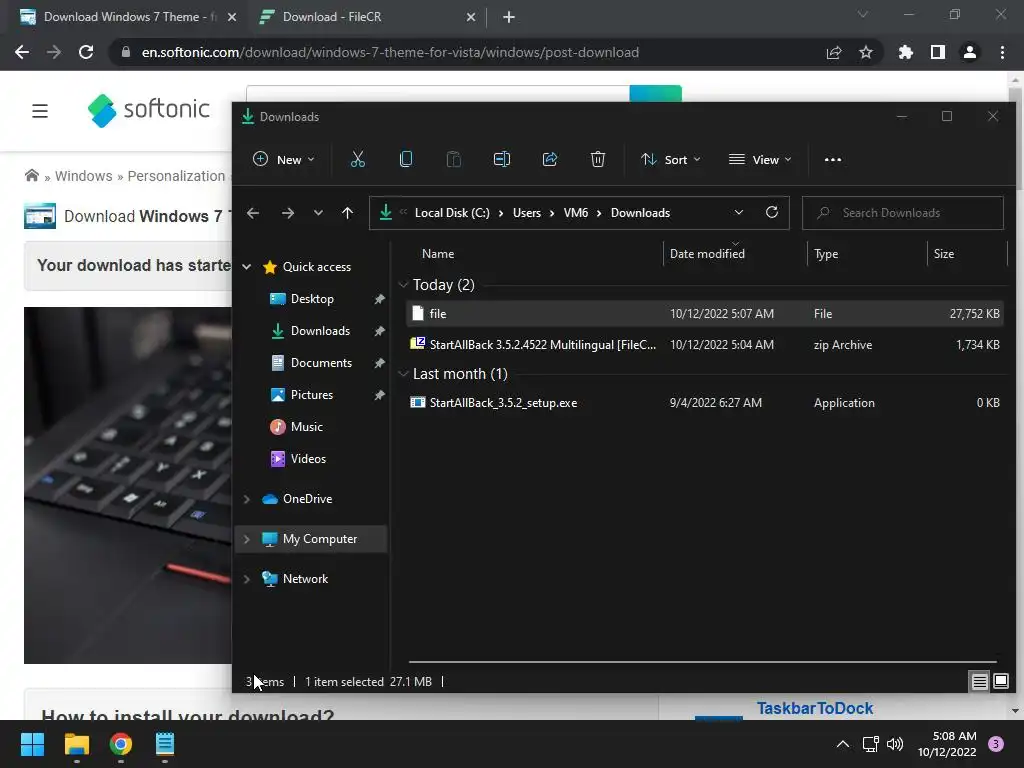Click the volume speaker tray icon
This screenshot has width=1024, height=768.
click(895, 744)
